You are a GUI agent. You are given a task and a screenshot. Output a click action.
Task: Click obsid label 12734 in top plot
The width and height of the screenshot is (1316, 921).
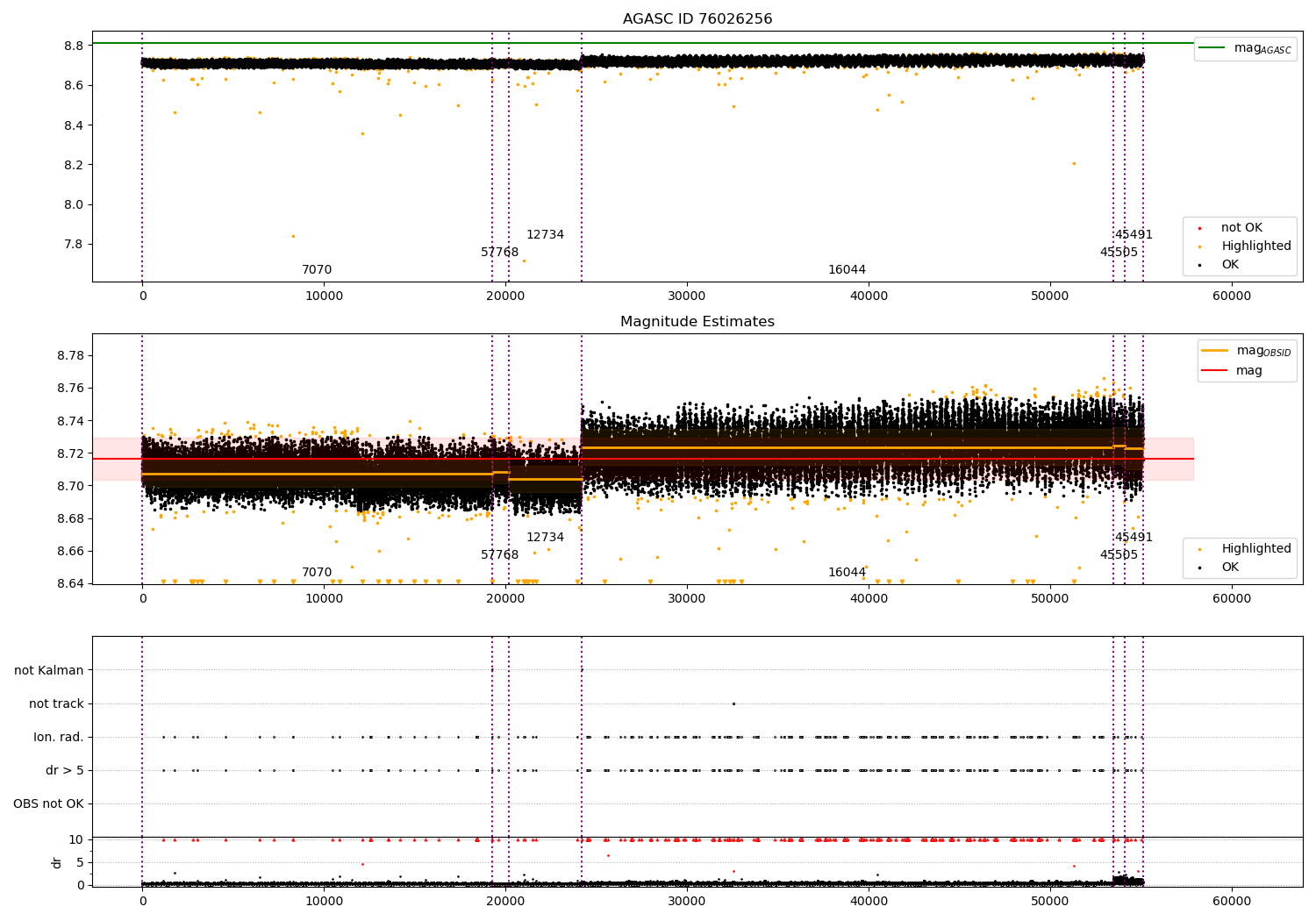[x=546, y=235]
